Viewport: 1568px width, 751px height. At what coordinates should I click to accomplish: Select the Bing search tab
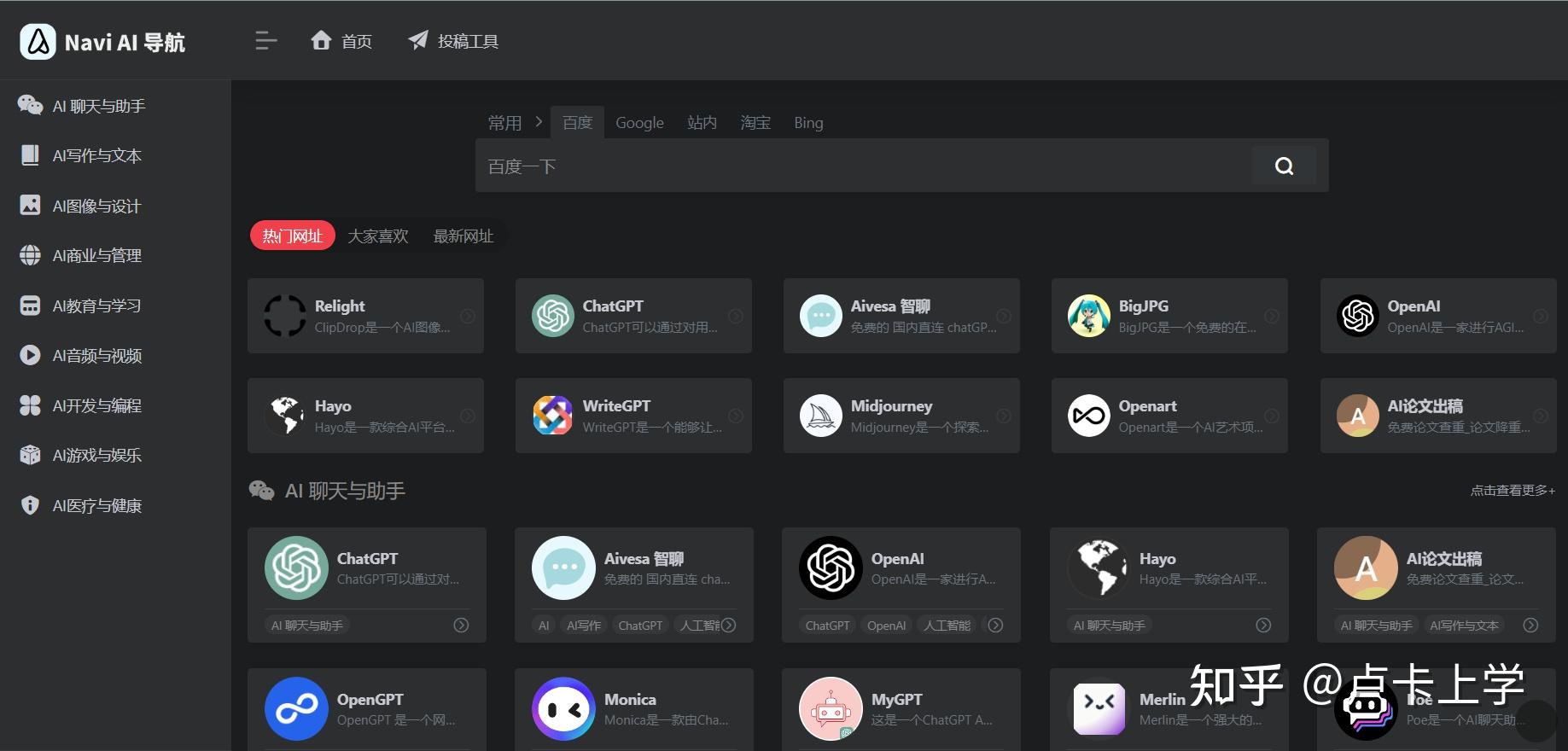coord(808,123)
